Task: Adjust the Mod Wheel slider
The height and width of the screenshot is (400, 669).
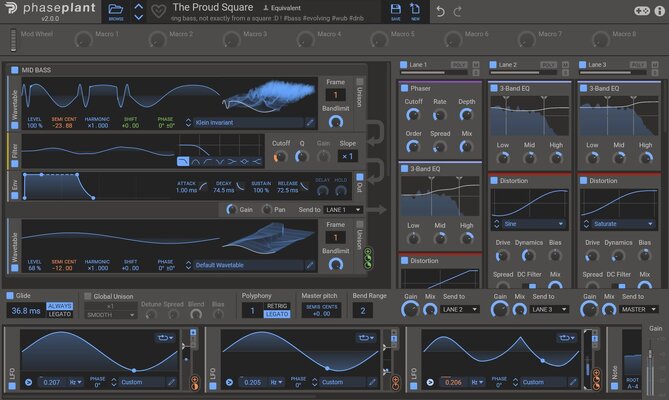Action: click(14, 40)
